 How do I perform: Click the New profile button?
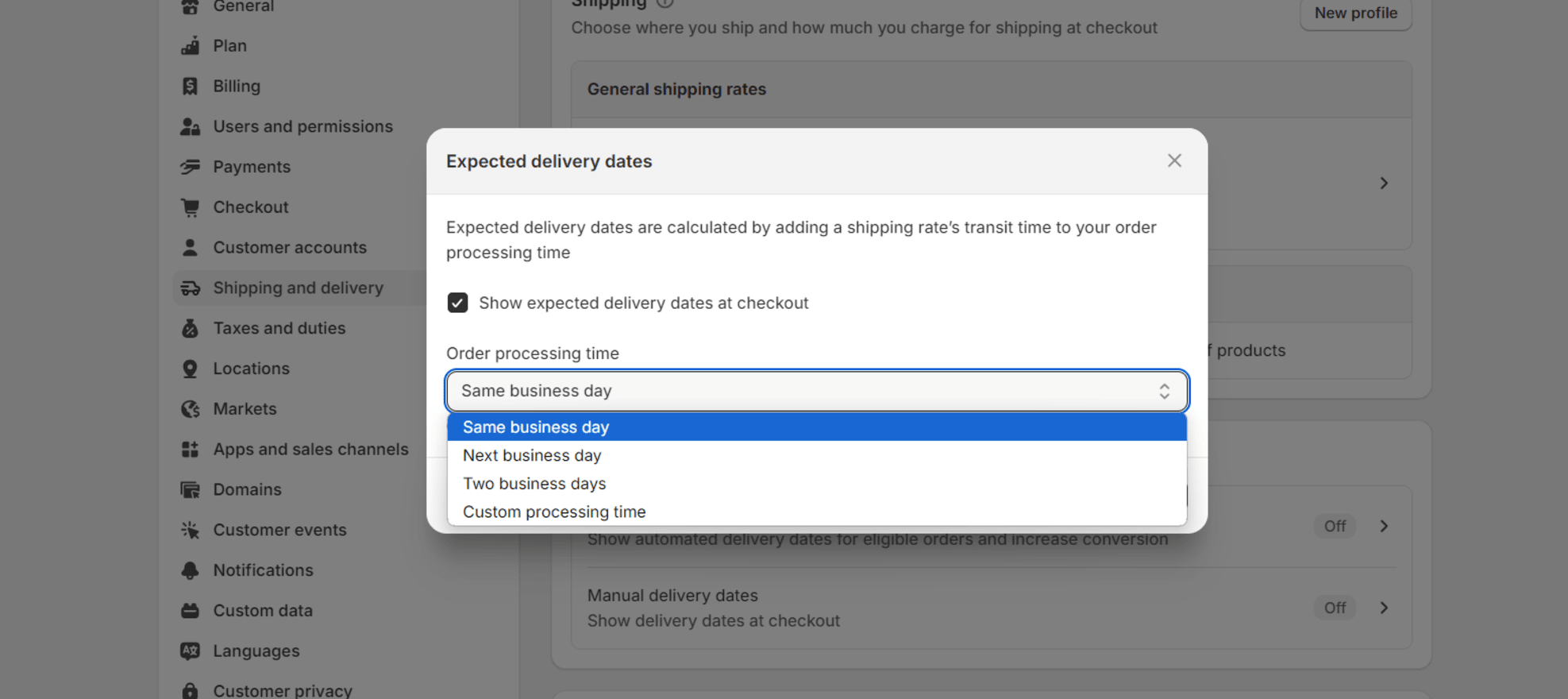1355,13
